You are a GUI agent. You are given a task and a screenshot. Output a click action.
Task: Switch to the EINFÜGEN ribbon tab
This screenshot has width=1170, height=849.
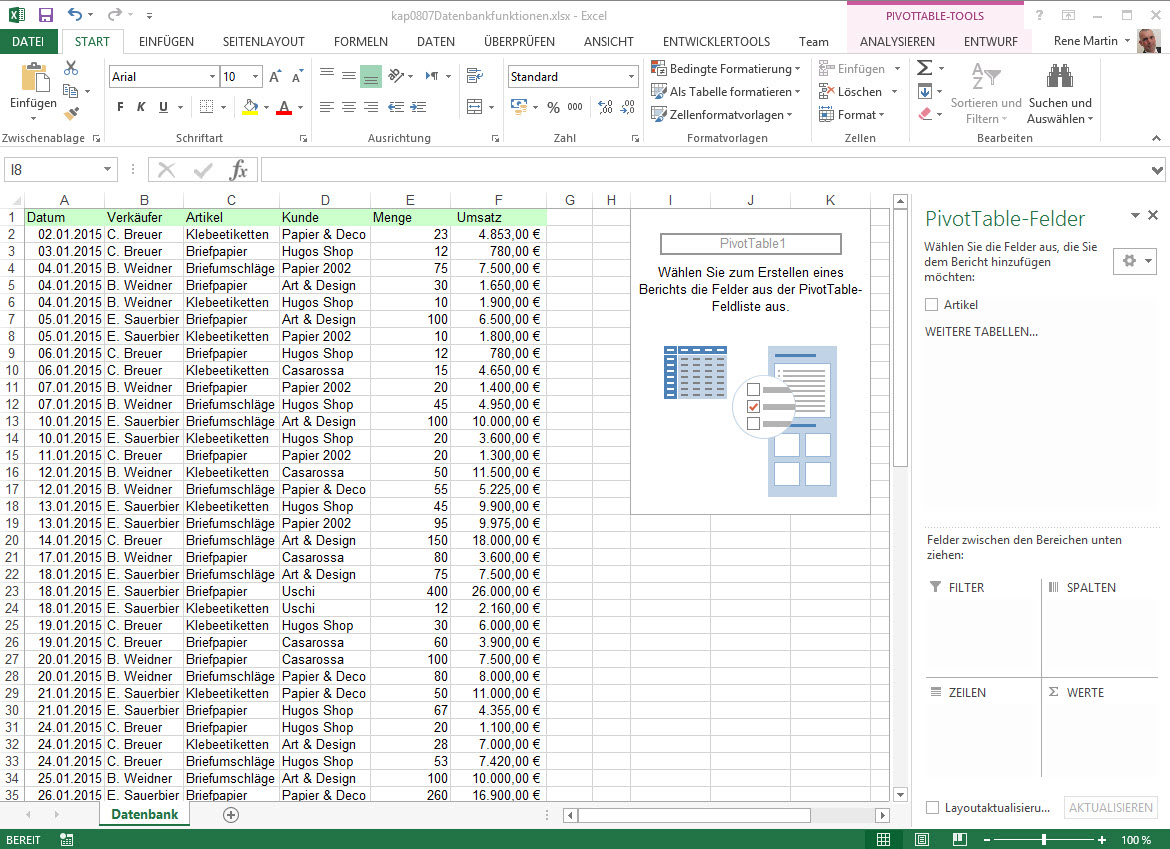166,41
